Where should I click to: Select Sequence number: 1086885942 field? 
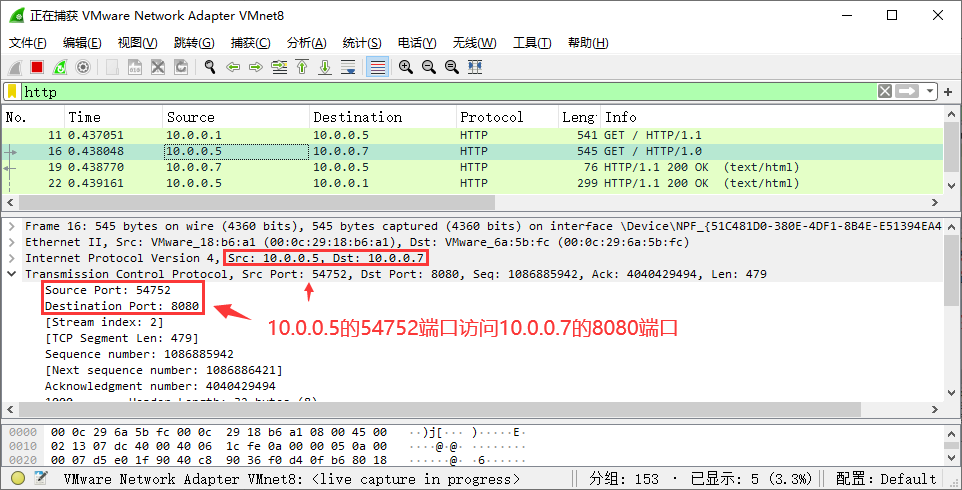tap(139, 354)
